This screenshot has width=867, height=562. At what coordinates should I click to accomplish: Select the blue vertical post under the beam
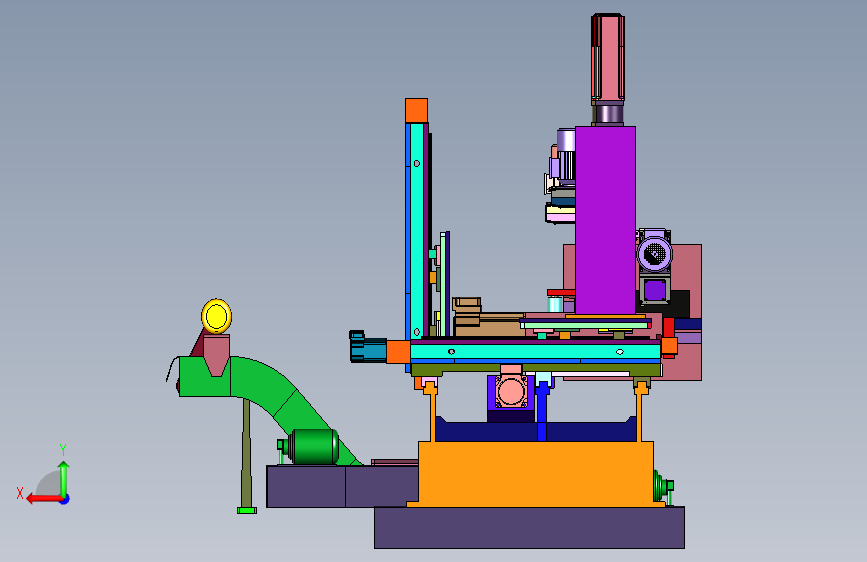542,412
